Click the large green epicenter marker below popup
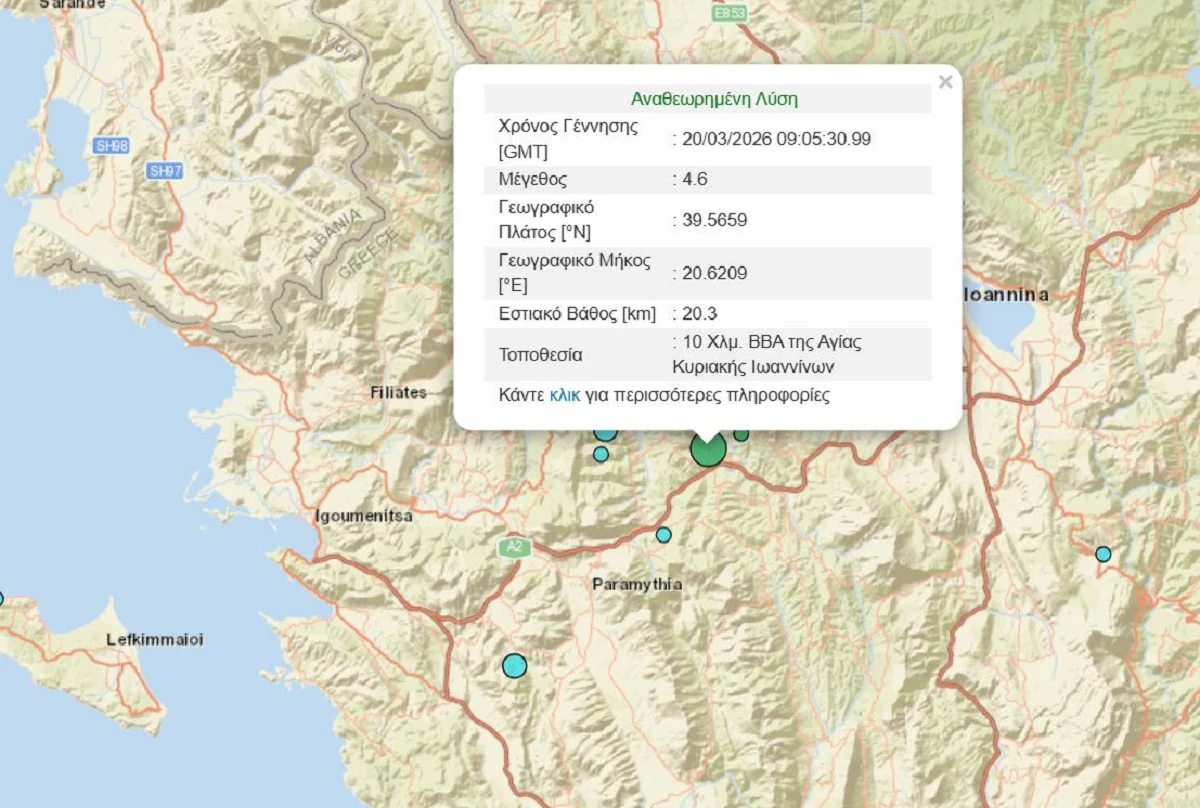The image size is (1200, 808). coord(708,451)
